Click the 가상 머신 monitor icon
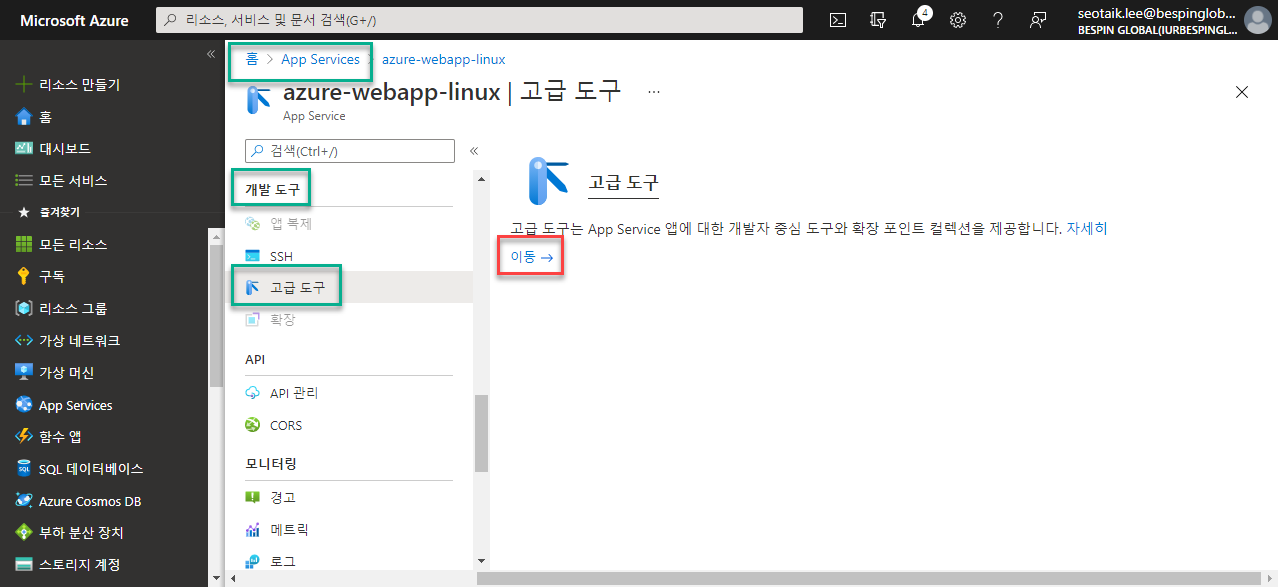 [x=25, y=372]
